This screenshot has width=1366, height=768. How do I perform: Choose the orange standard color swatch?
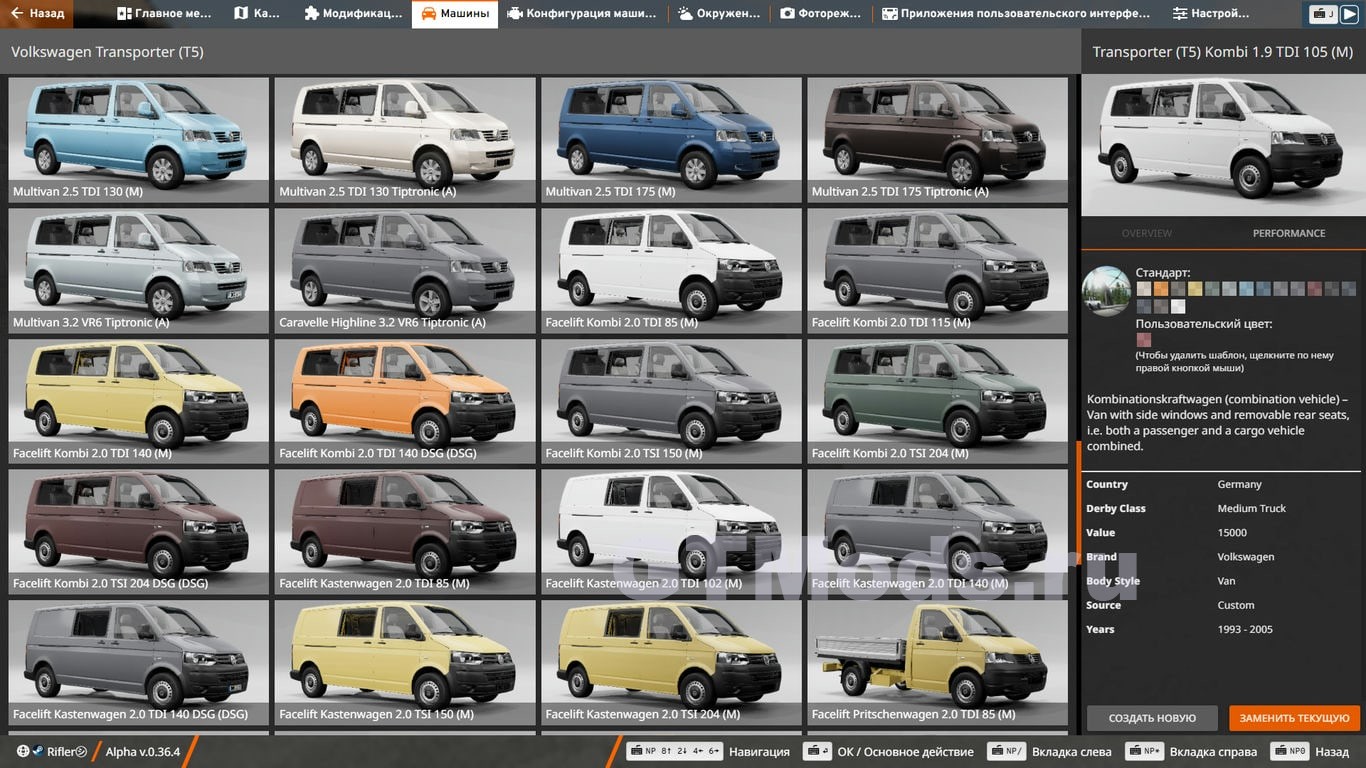pos(1161,288)
